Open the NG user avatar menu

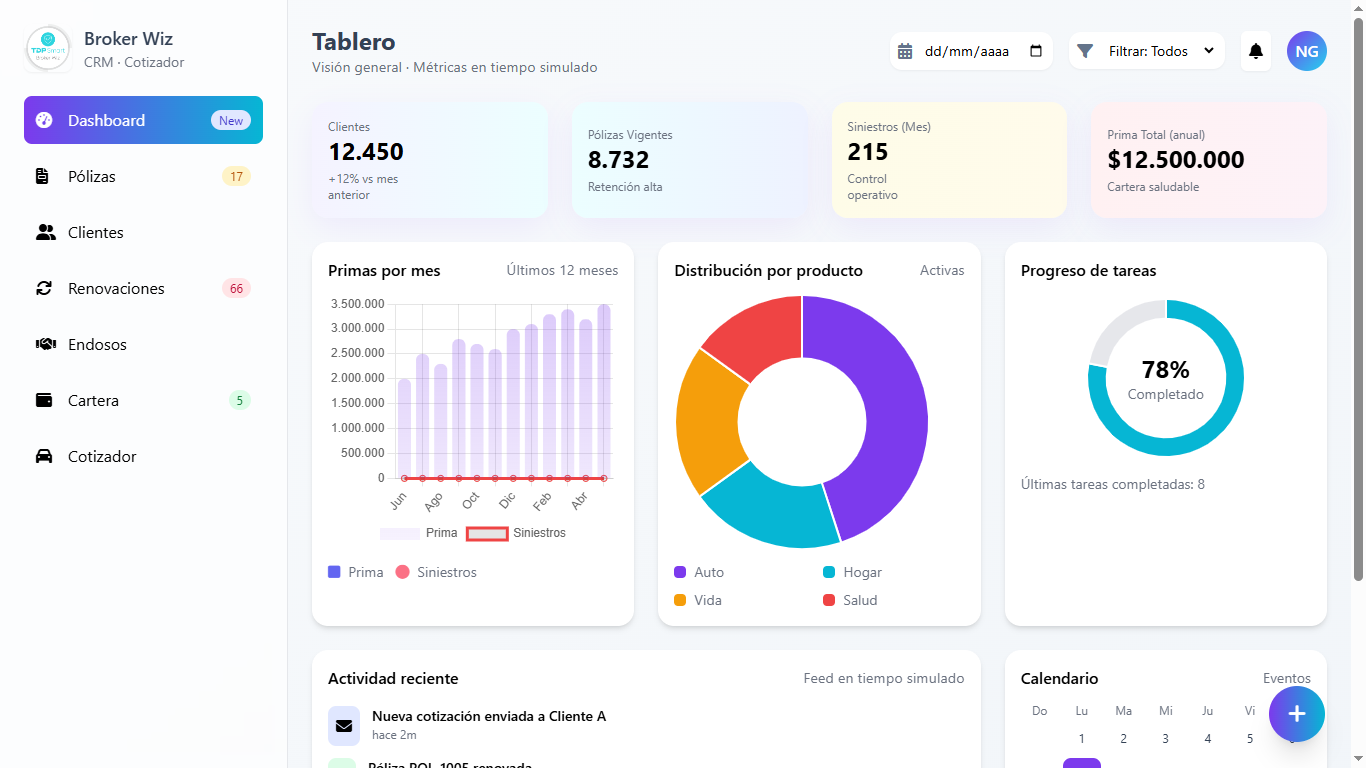coord(1306,51)
